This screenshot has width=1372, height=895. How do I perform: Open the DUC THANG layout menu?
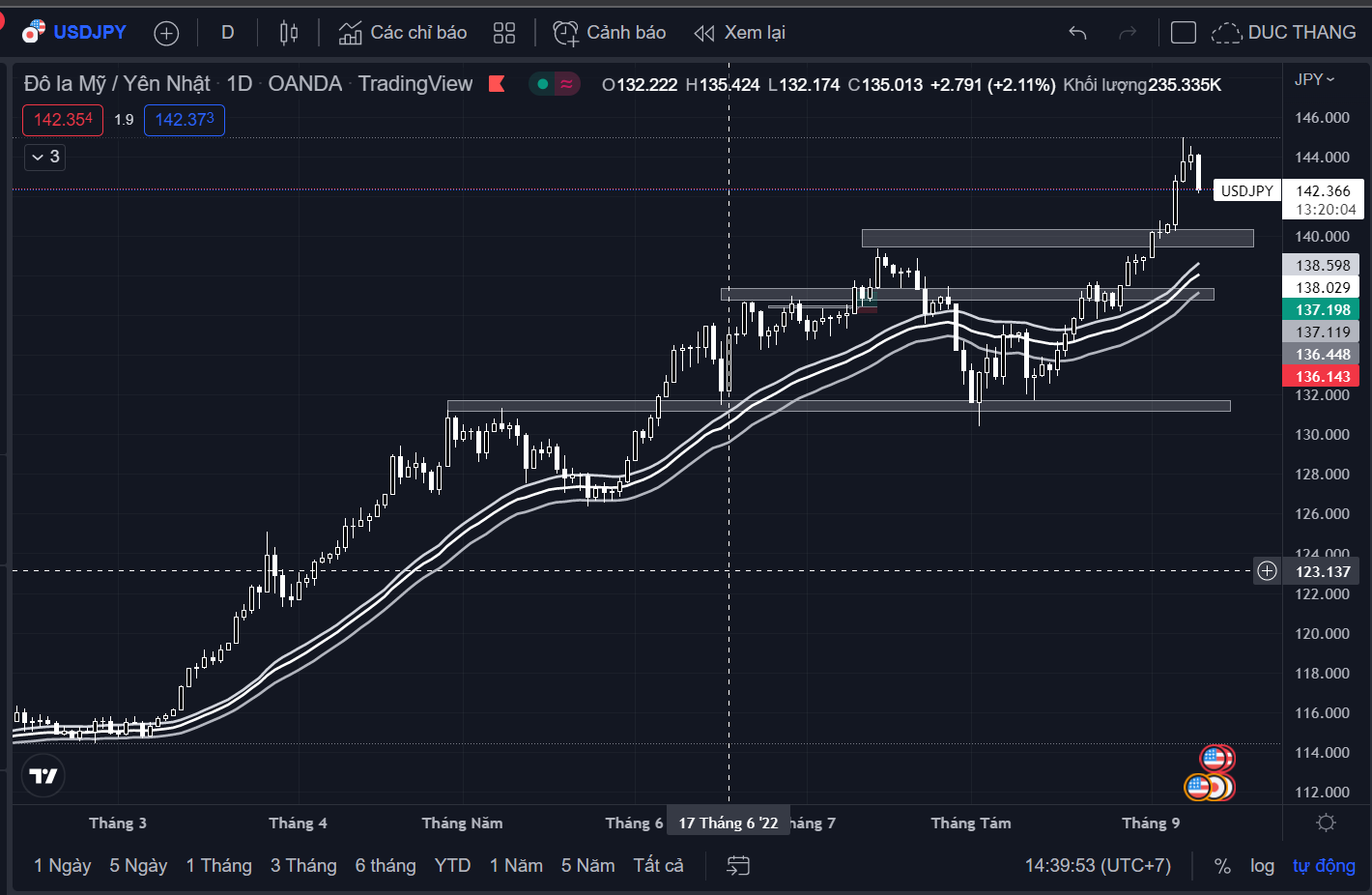pyautogui.click(x=1284, y=33)
